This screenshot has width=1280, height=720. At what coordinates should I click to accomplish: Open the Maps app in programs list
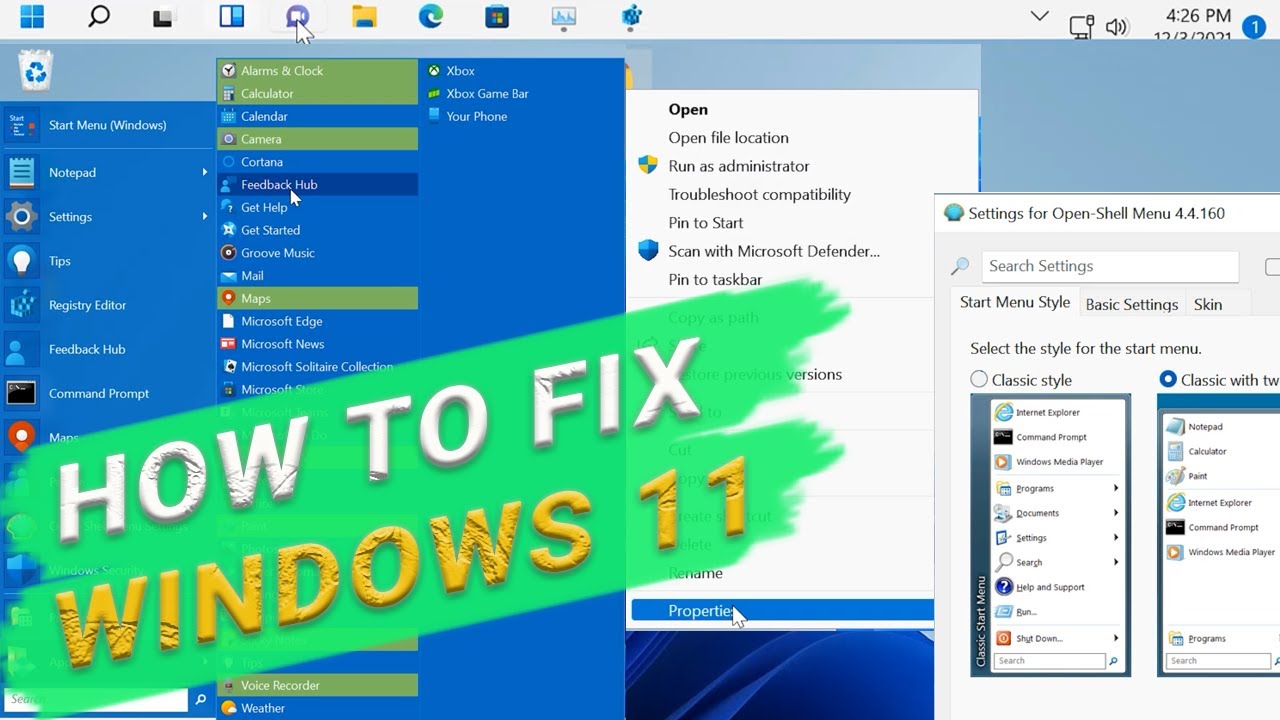318,298
